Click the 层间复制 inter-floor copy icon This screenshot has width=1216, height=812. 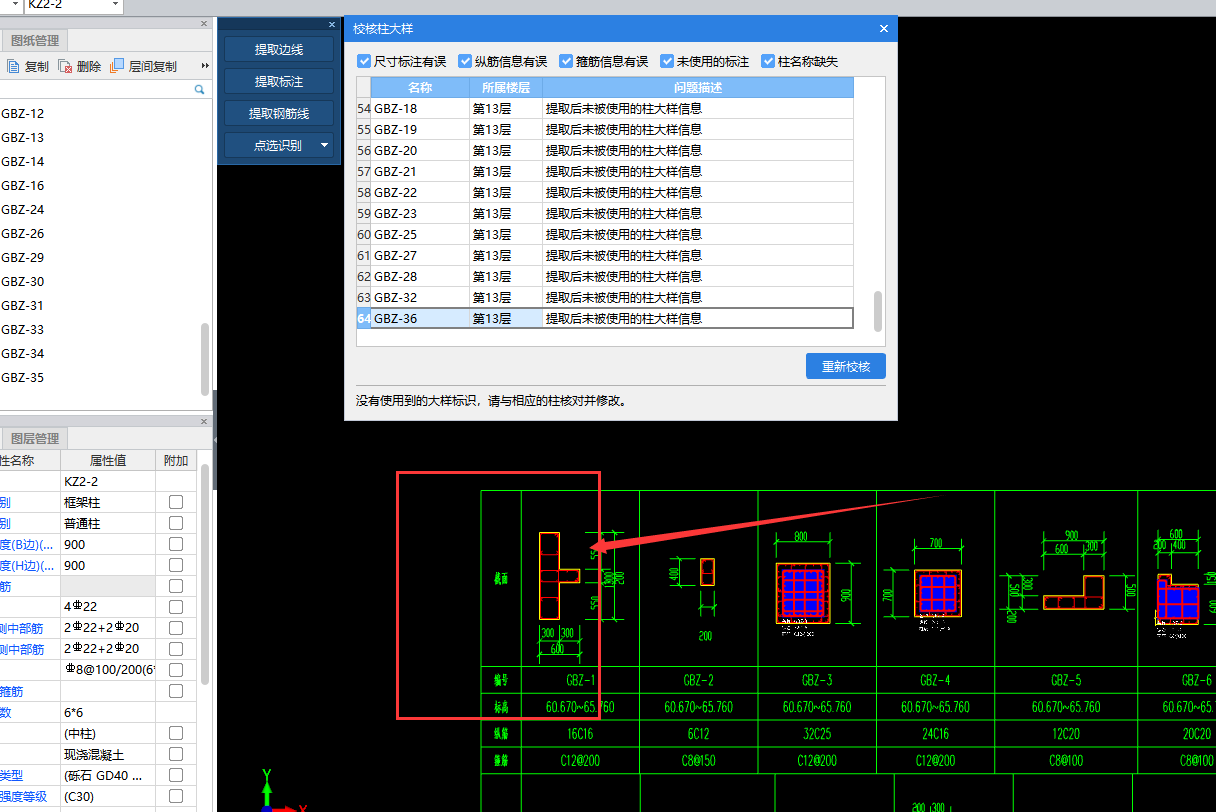click(x=117, y=66)
